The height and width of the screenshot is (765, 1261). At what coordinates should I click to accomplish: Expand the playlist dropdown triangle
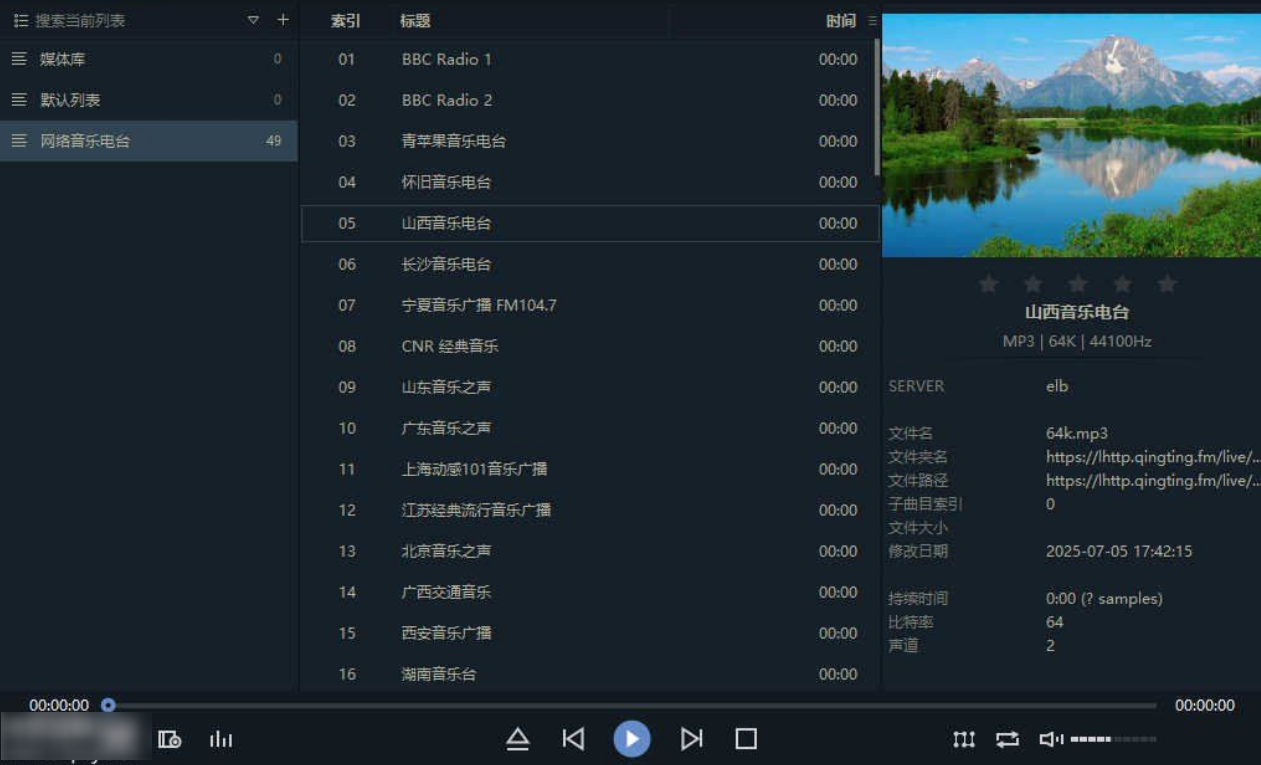(253, 20)
